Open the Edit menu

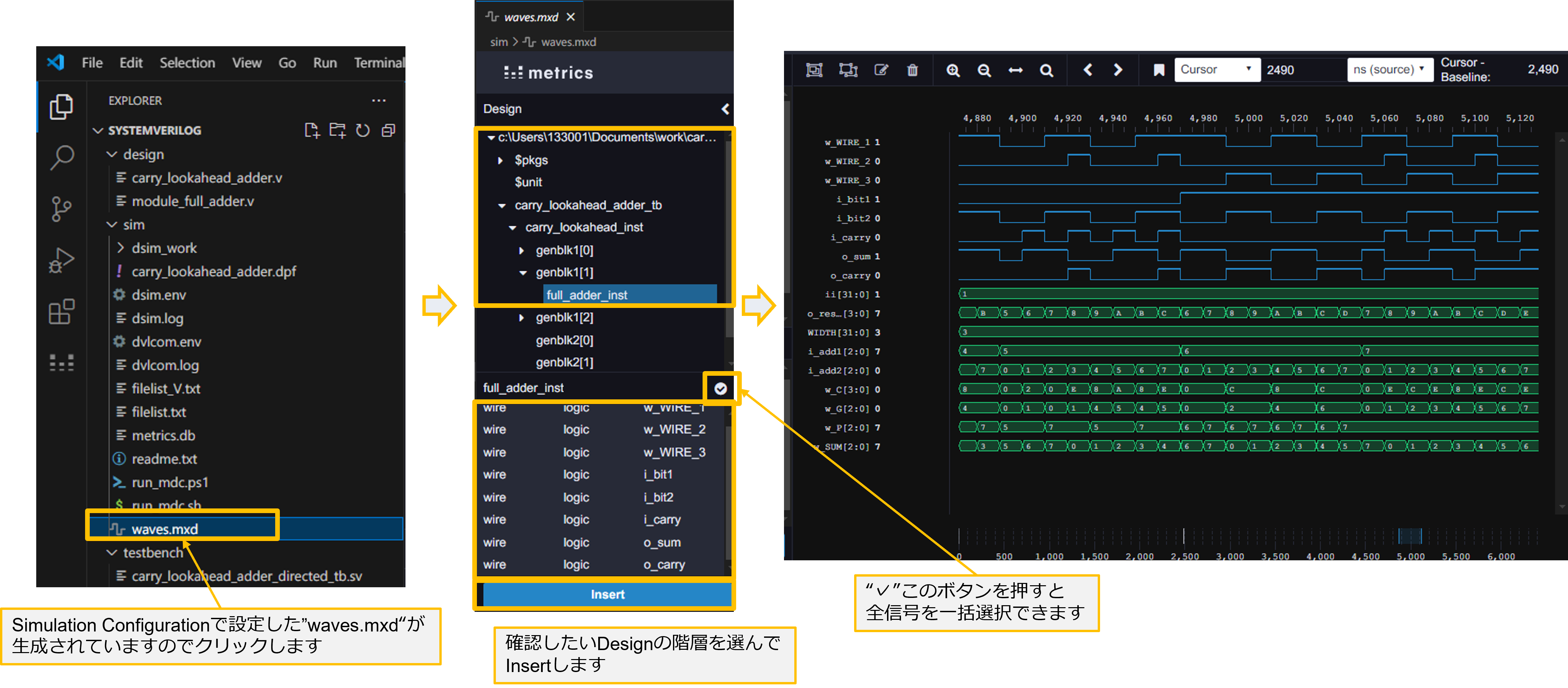coord(130,63)
